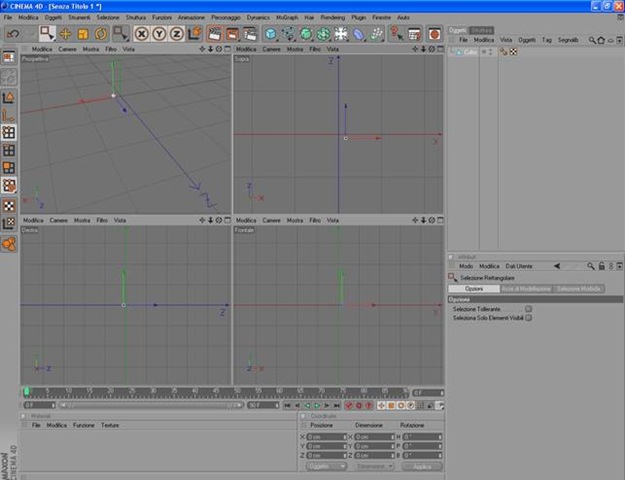Enable Selezione Tollerante checkbox
This screenshot has width=625, height=480.
pos(528,309)
